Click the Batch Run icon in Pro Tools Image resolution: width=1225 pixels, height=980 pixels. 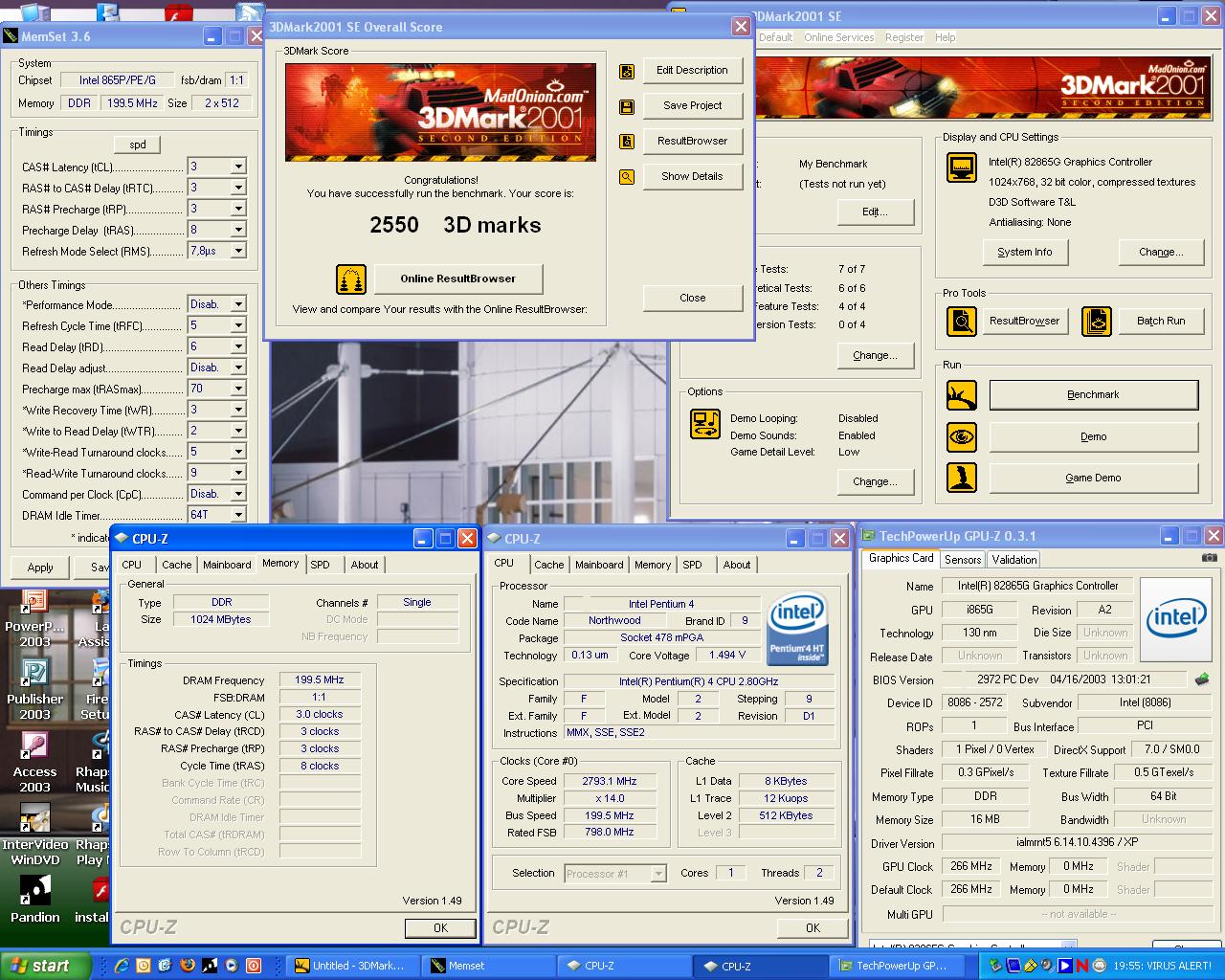1096,322
